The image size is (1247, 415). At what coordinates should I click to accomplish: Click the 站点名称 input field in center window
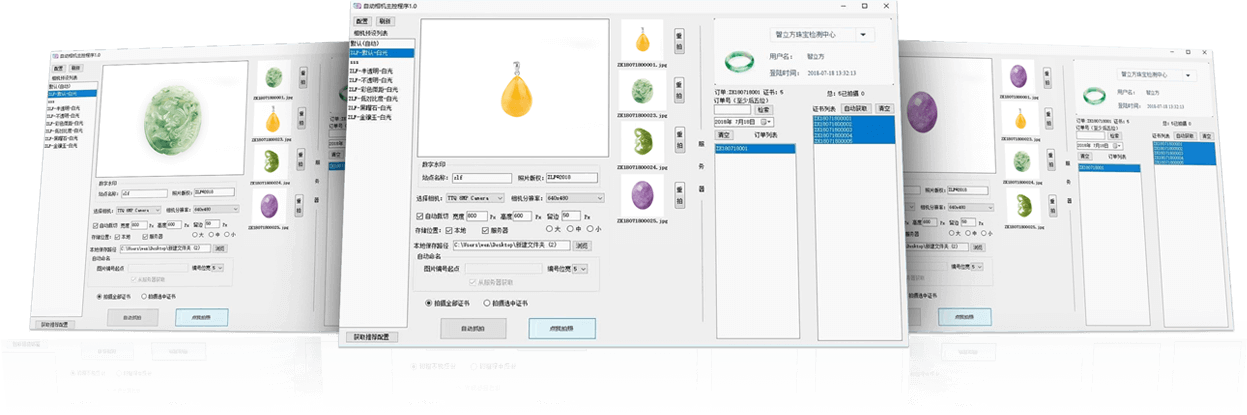tap(481, 178)
